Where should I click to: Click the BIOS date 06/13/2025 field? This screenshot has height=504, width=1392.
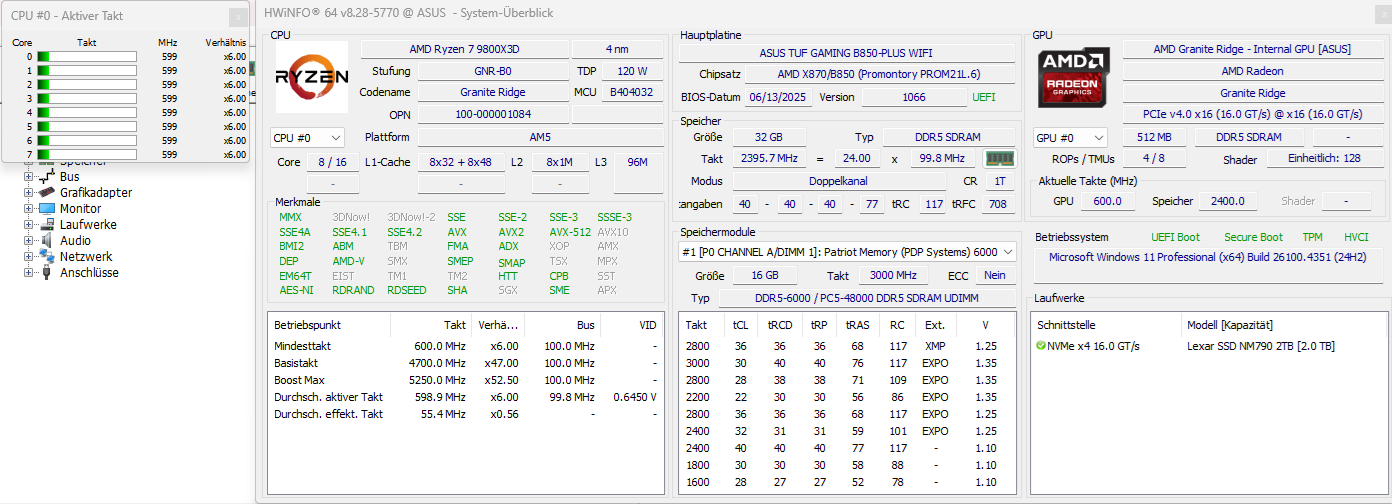[780, 97]
